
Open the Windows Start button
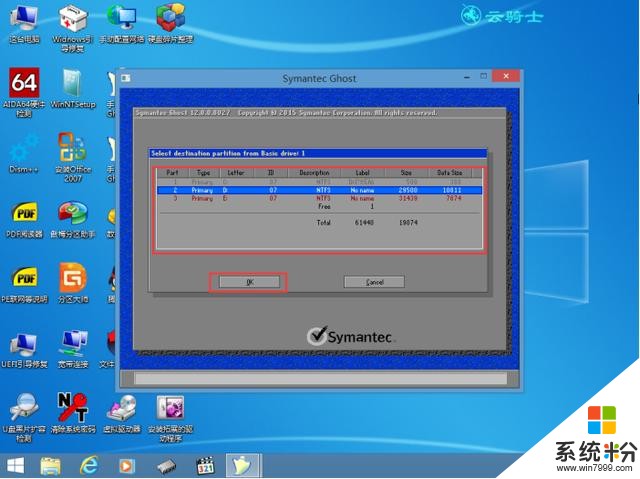pyautogui.click(x=16, y=466)
